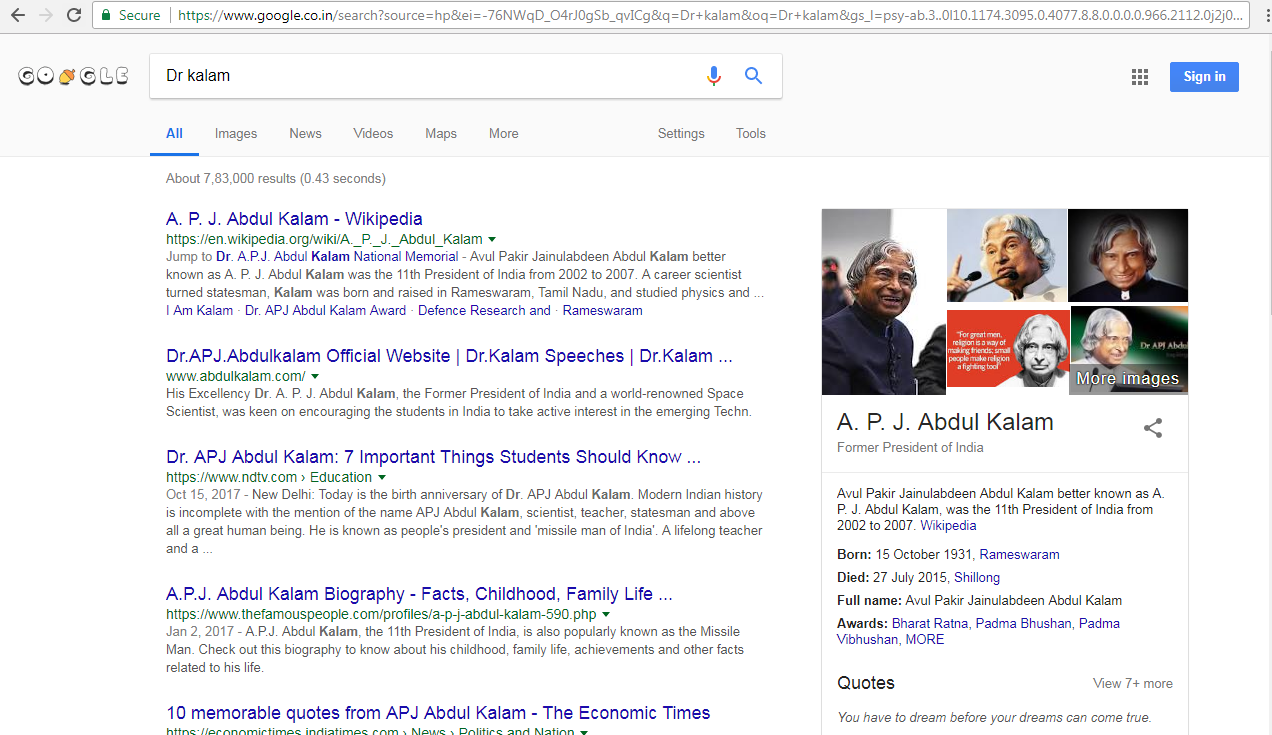Viewport: 1272px width, 735px height.
Task: Open search Settings menu
Action: coord(681,134)
